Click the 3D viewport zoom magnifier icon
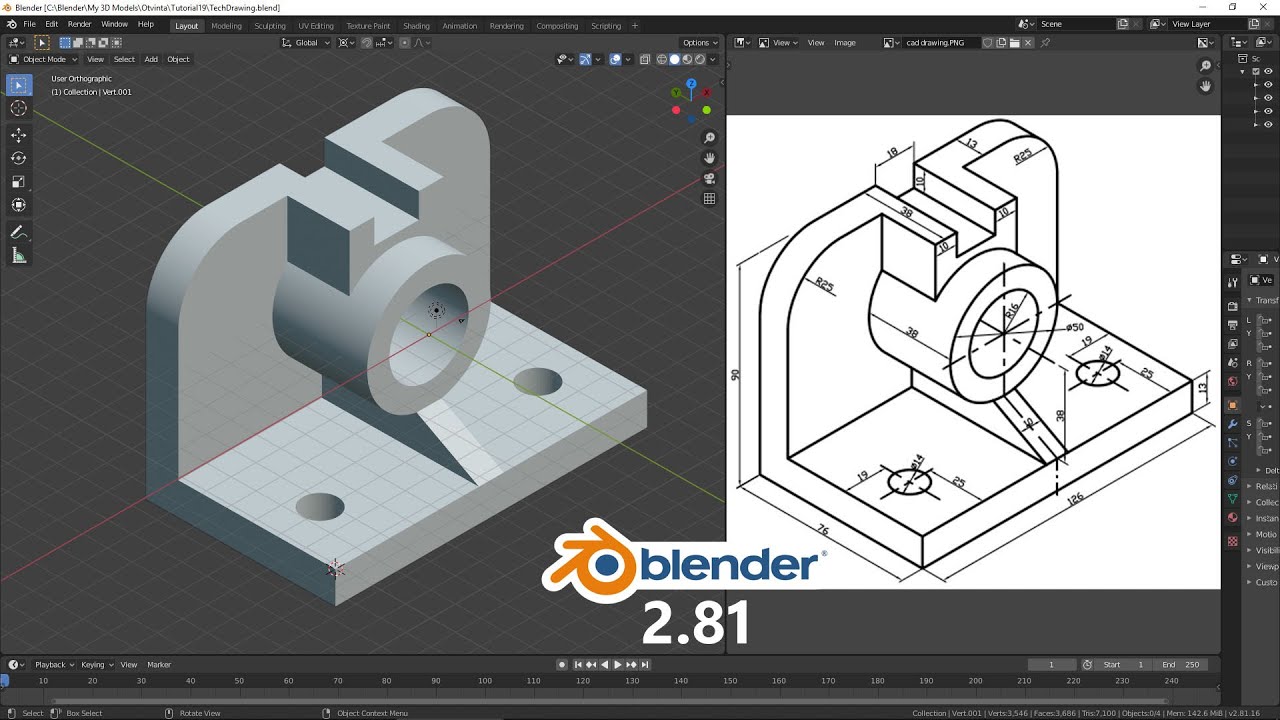Image resolution: width=1280 pixels, height=720 pixels. pyautogui.click(x=709, y=138)
